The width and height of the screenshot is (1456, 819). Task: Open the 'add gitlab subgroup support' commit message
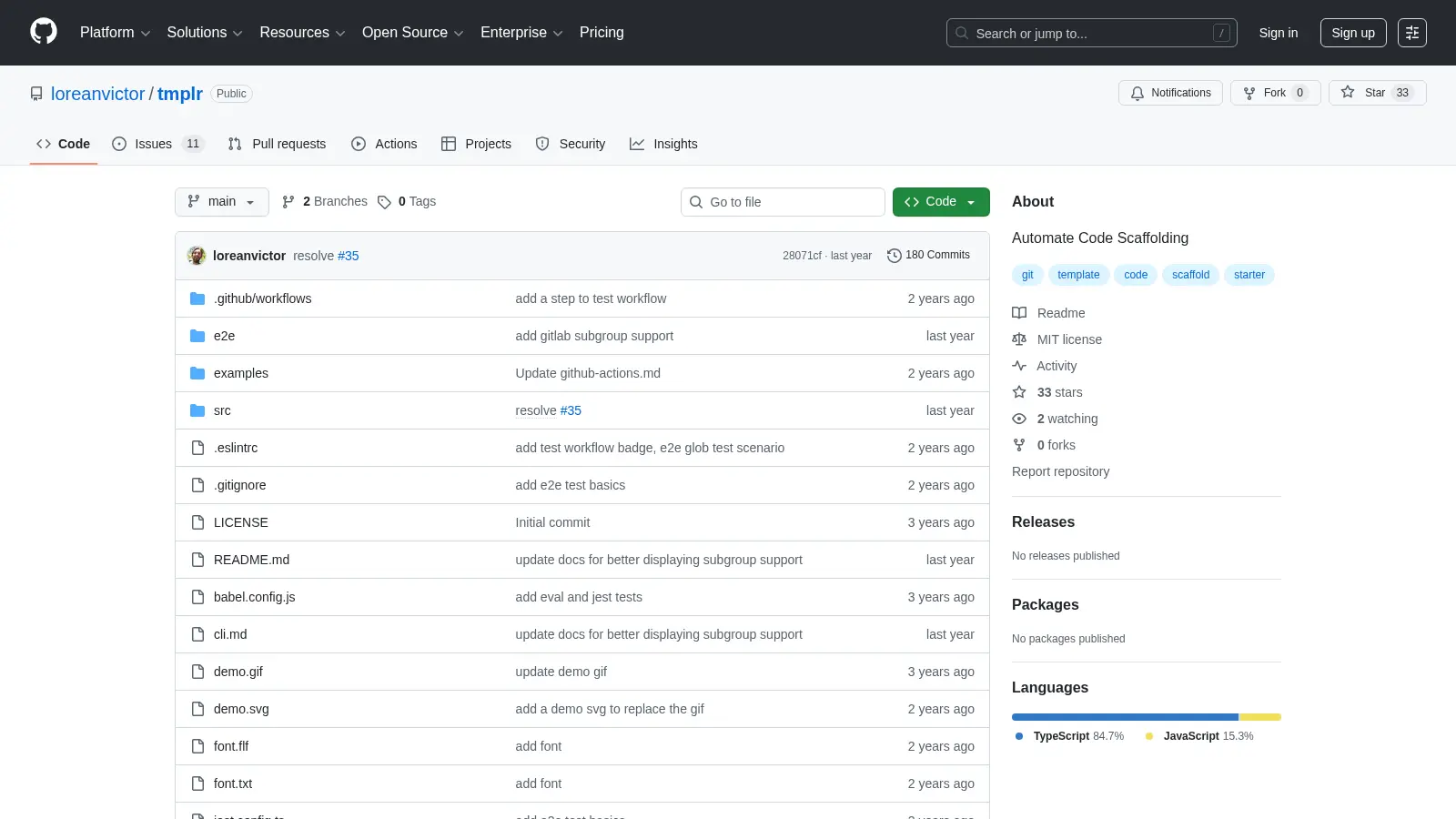tap(594, 336)
